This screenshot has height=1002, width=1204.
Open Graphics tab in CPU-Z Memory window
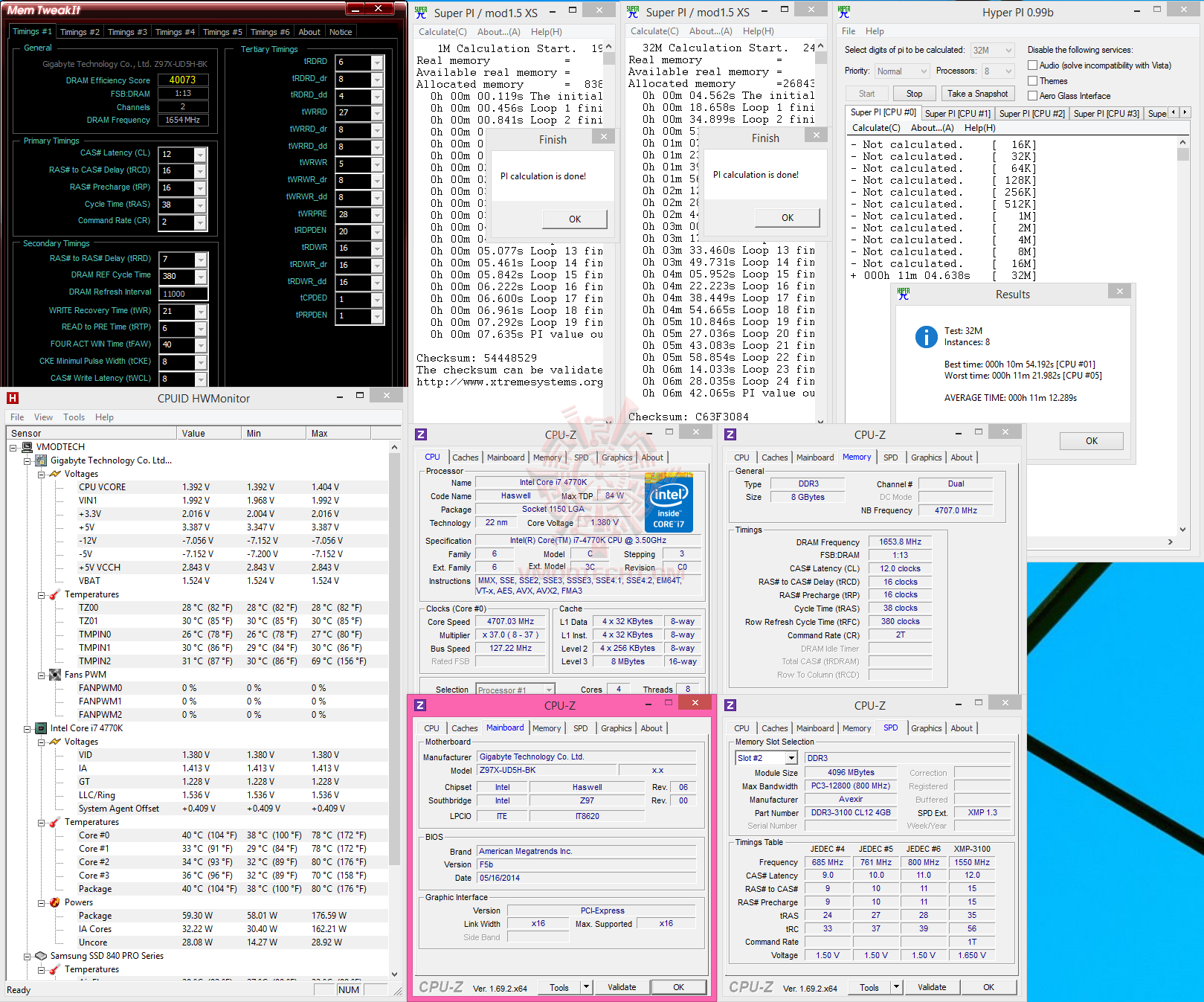click(926, 457)
